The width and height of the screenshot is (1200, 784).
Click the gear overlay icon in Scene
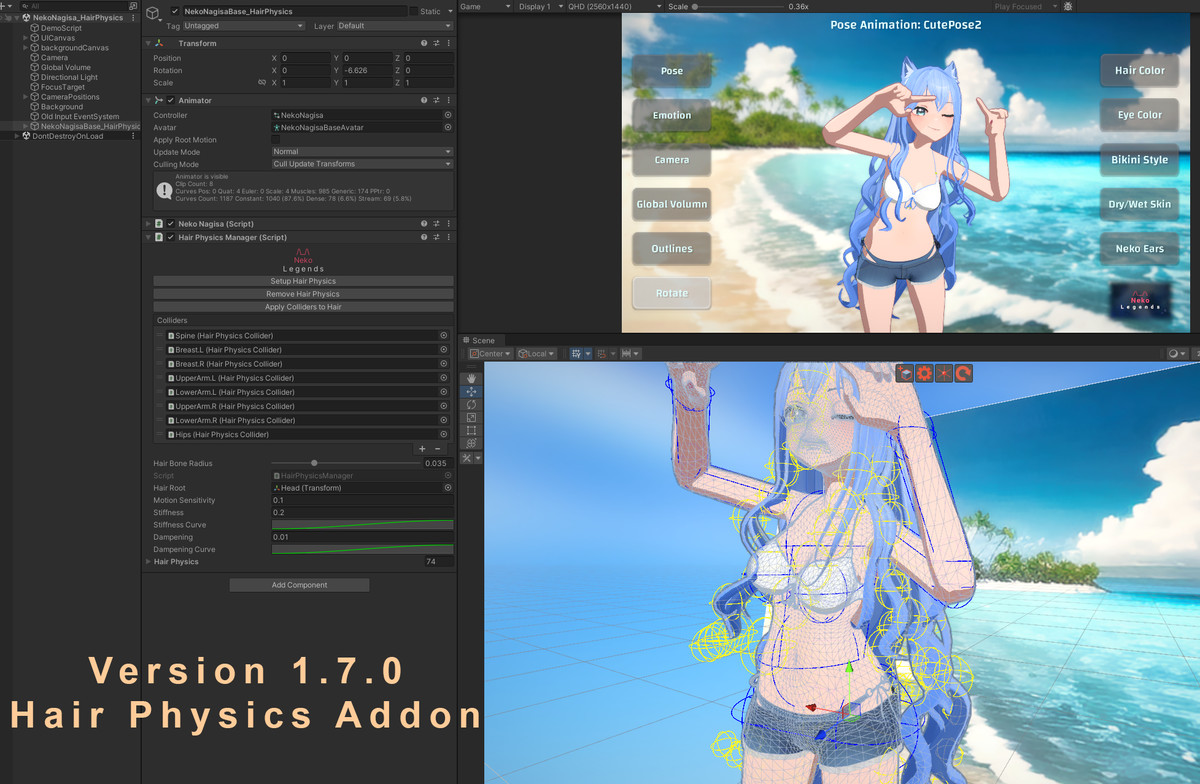pyautogui.click(x=925, y=373)
